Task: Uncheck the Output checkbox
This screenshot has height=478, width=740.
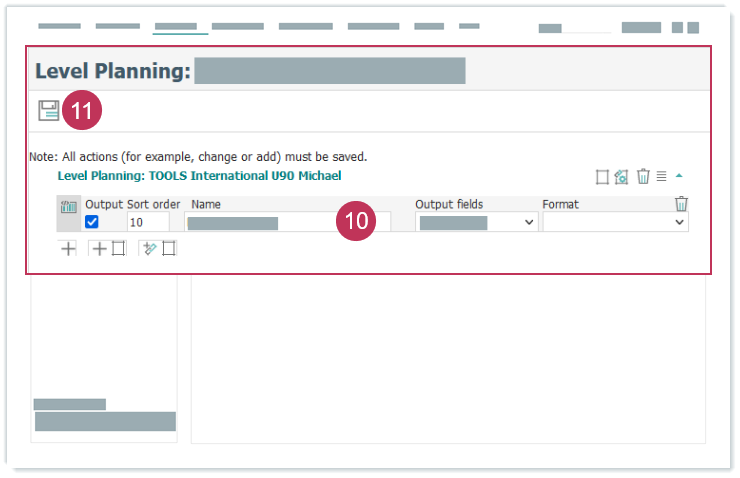Action: pos(92,222)
